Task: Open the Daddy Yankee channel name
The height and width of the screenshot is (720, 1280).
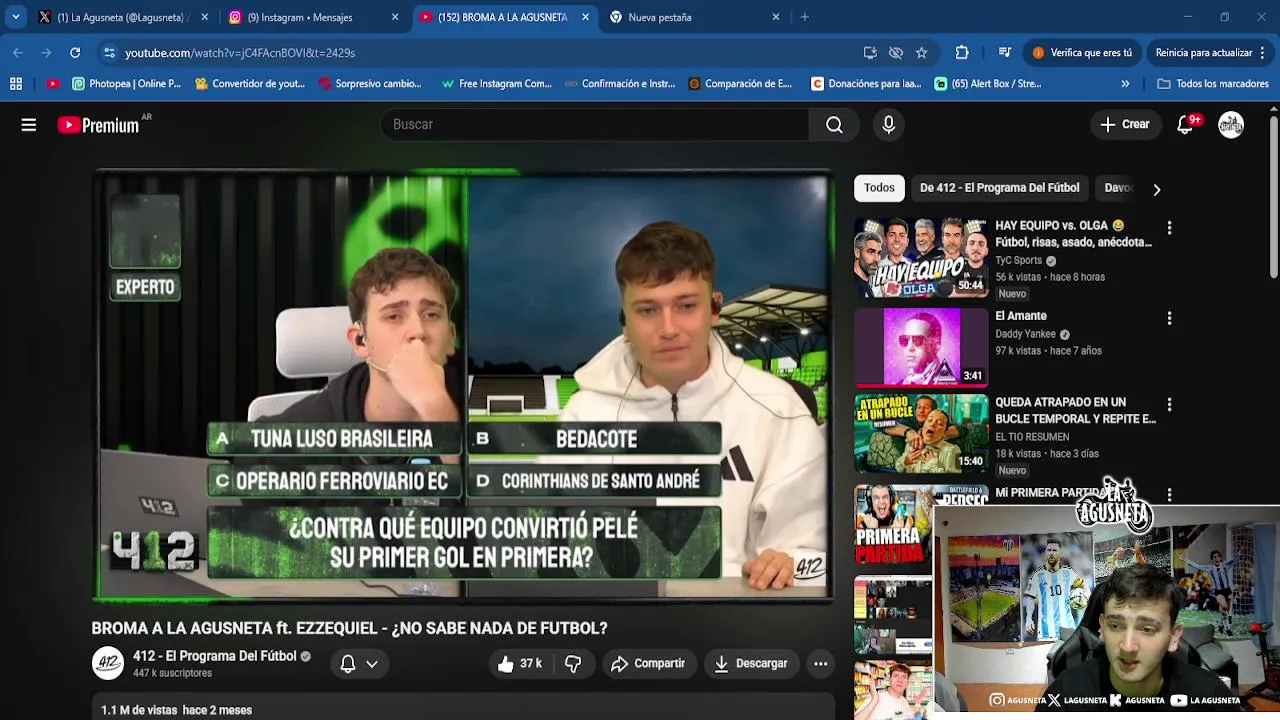Action: 1025,334
